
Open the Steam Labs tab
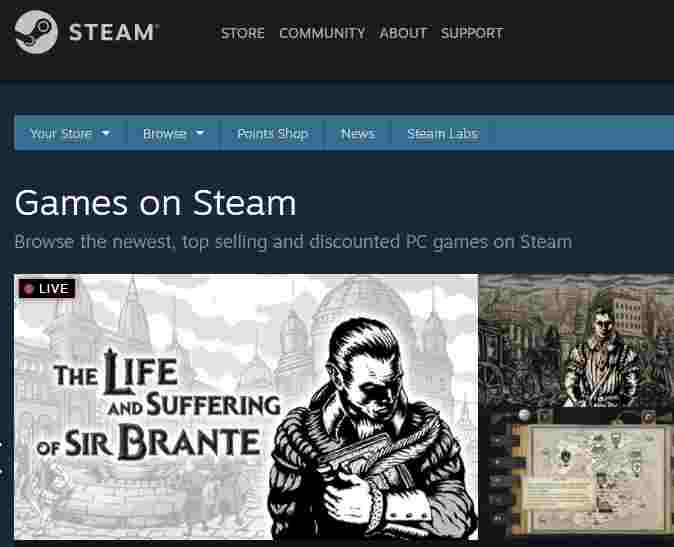(x=443, y=134)
